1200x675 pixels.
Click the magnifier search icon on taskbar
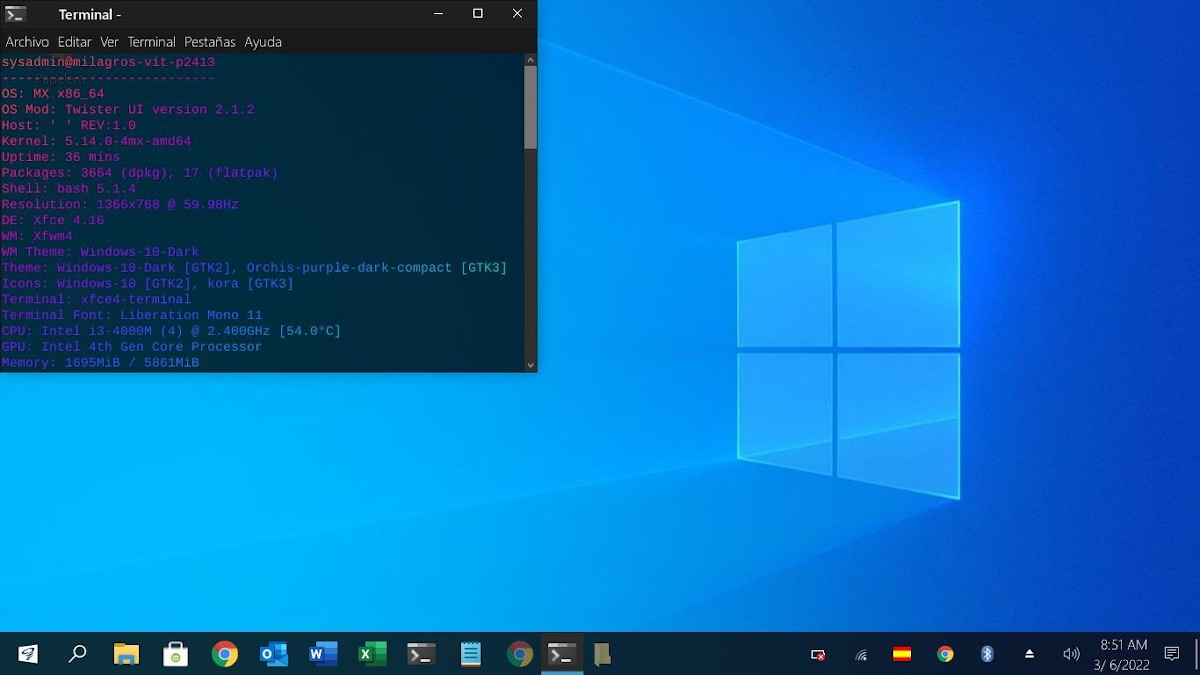click(77, 654)
